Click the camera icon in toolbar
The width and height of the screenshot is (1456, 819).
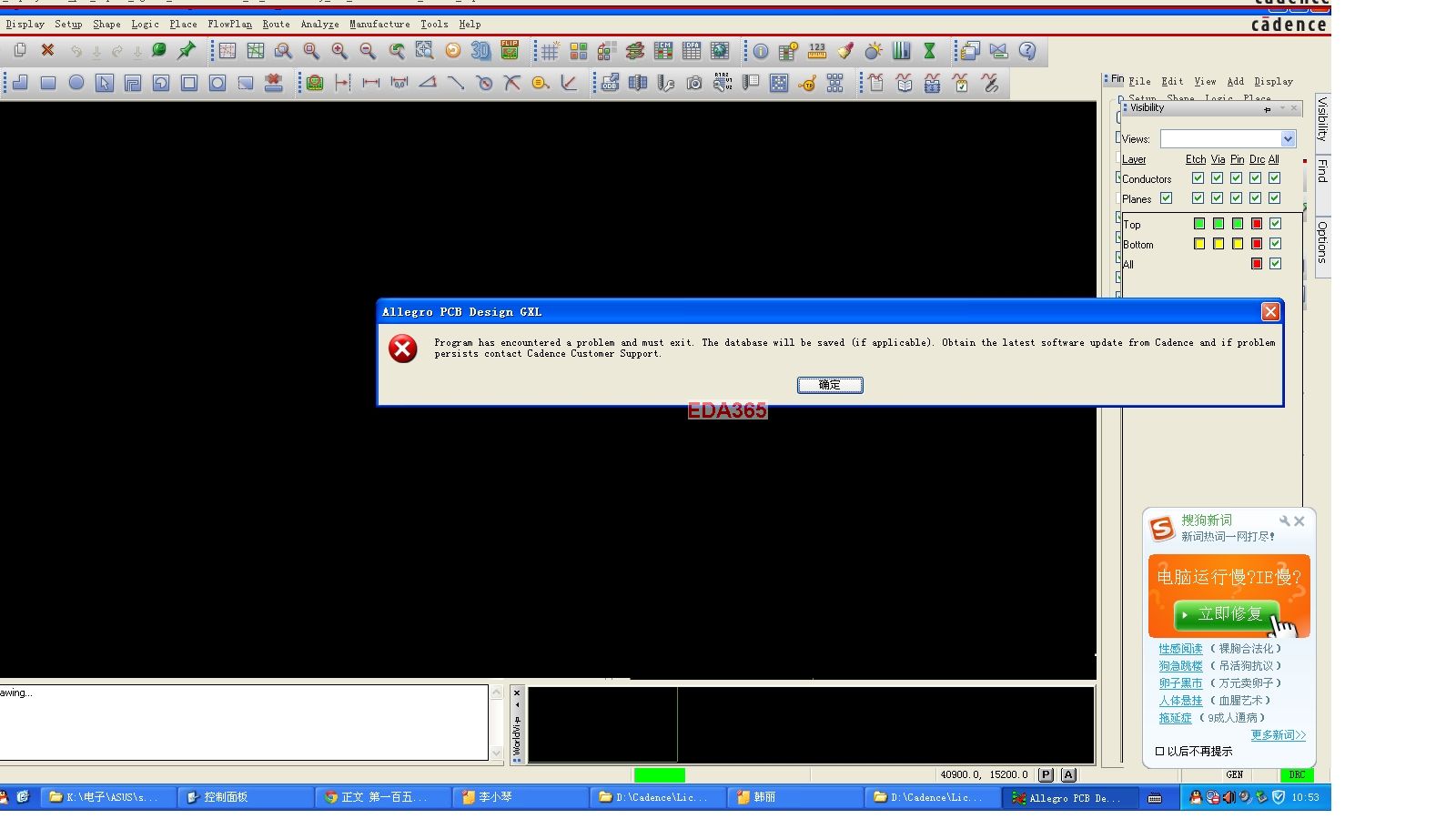[x=694, y=83]
